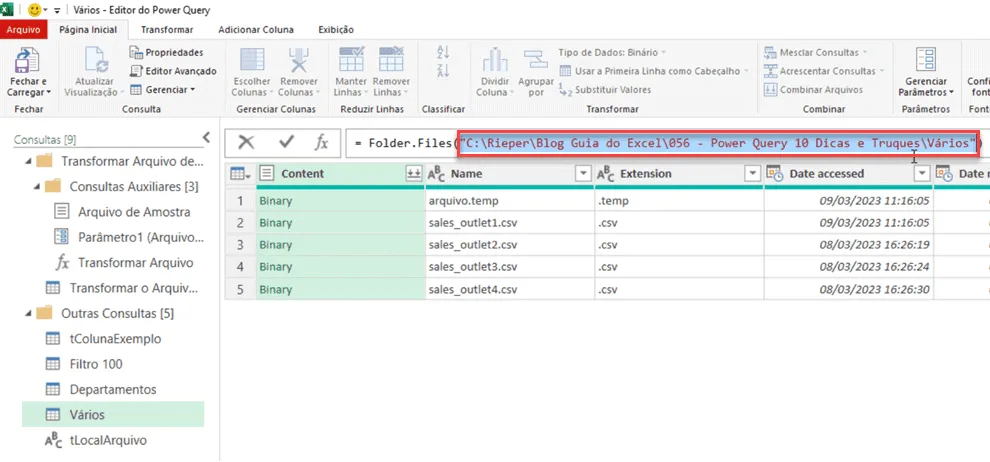The width and height of the screenshot is (990, 462).
Task: Click inside the formula bar
Action: 668,143
